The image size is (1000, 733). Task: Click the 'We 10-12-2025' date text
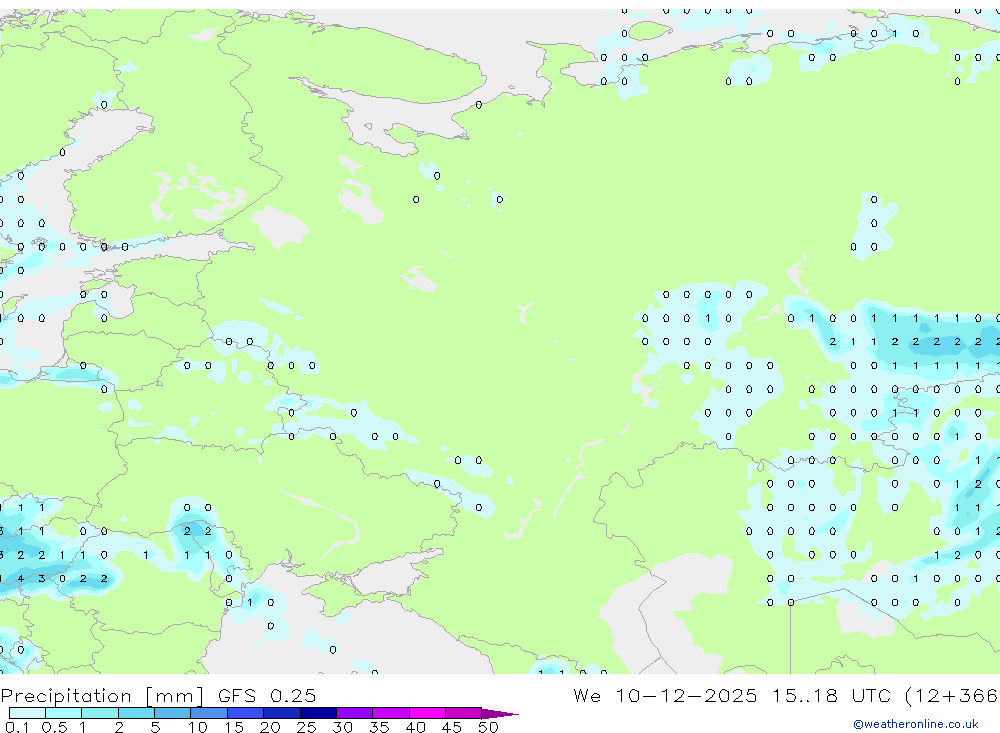click(665, 696)
